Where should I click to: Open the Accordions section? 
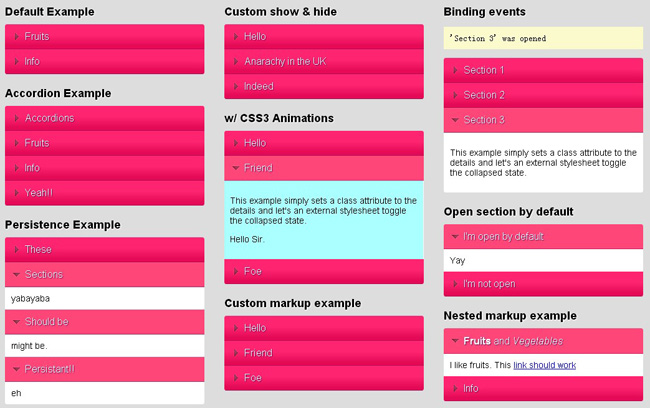pos(49,118)
